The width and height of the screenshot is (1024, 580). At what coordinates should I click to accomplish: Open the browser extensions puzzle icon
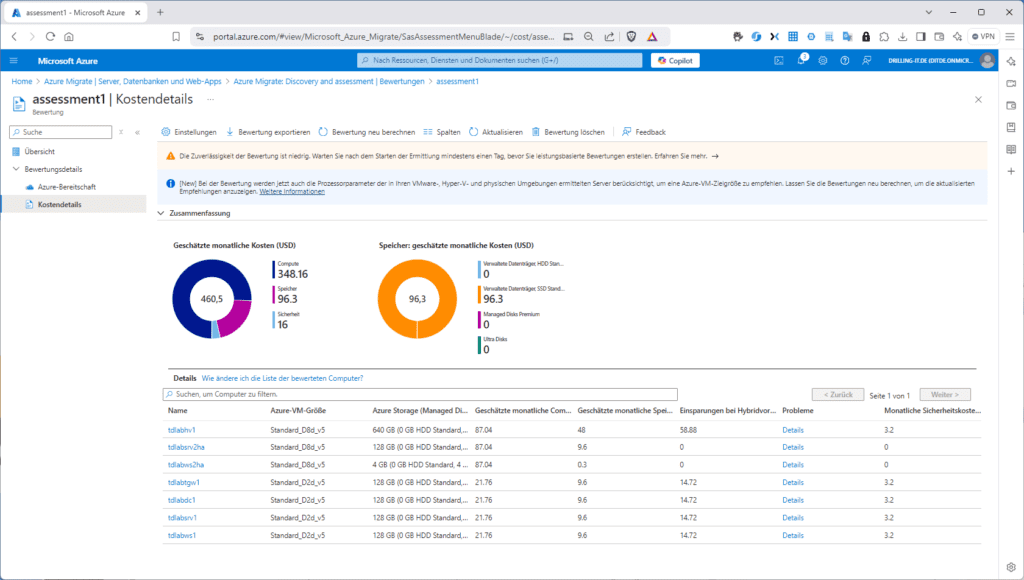(884, 37)
